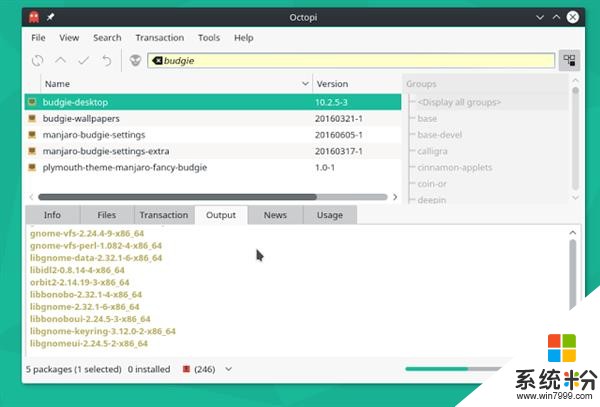Click the rollback undo toolbar icon
The width and height of the screenshot is (600, 407).
[x=107, y=60]
